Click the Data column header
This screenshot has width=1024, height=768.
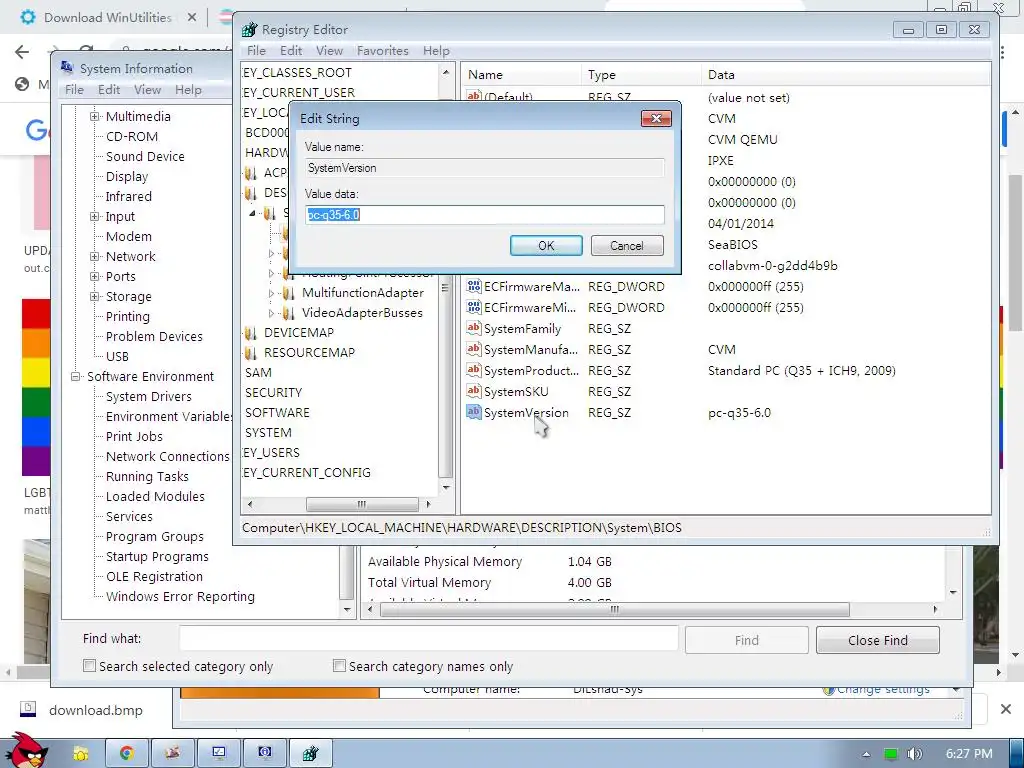tap(846, 74)
